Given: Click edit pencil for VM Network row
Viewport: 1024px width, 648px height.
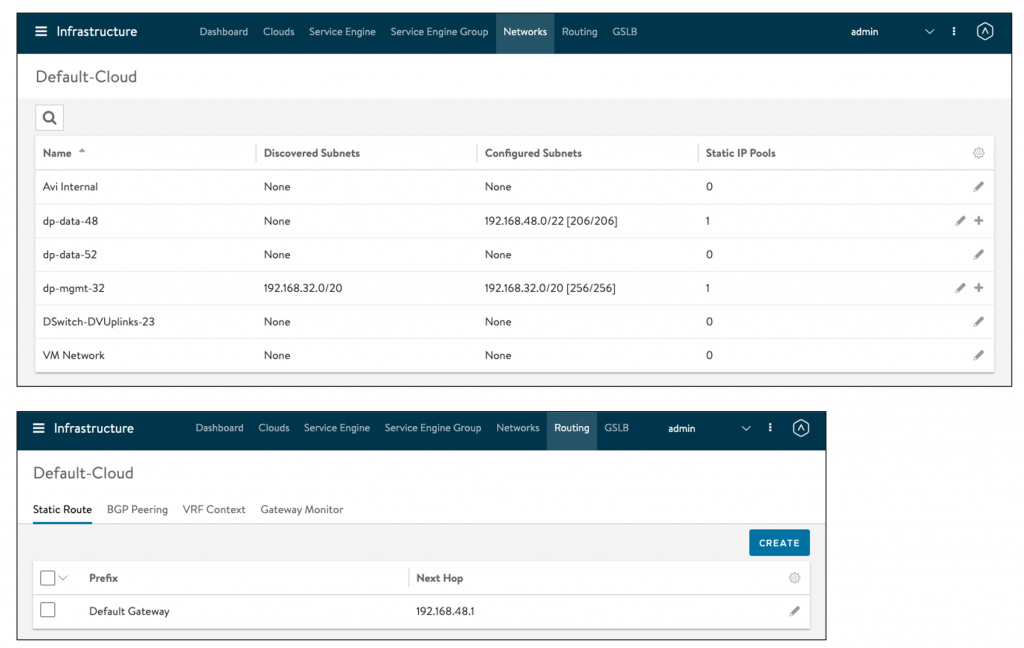Looking at the screenshot, I should (978, 355).
